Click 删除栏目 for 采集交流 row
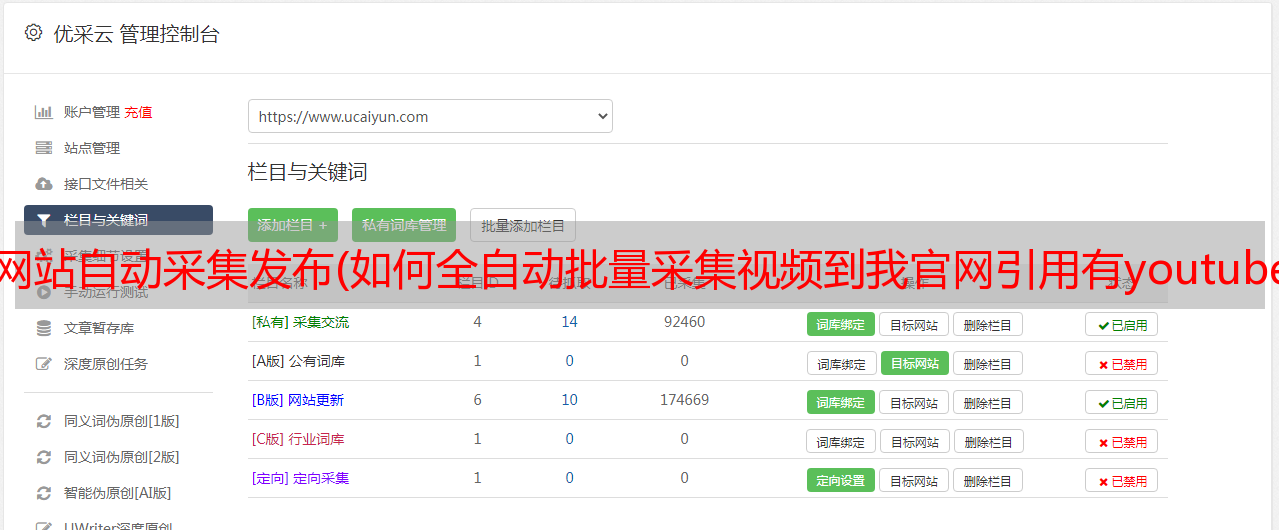Image resolution: width=1279 pixels, height=530 pixels. coord(988,324)
